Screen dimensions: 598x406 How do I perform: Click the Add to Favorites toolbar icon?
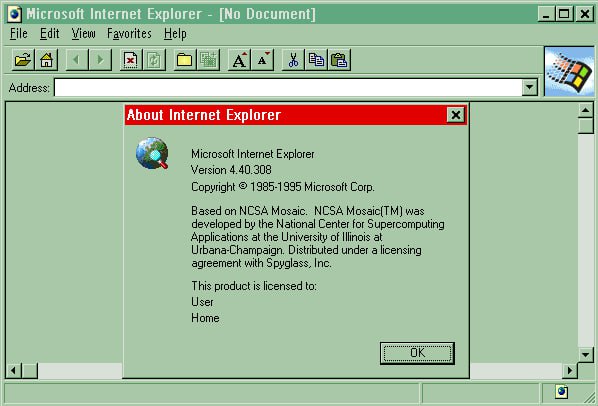pos(208,60)
